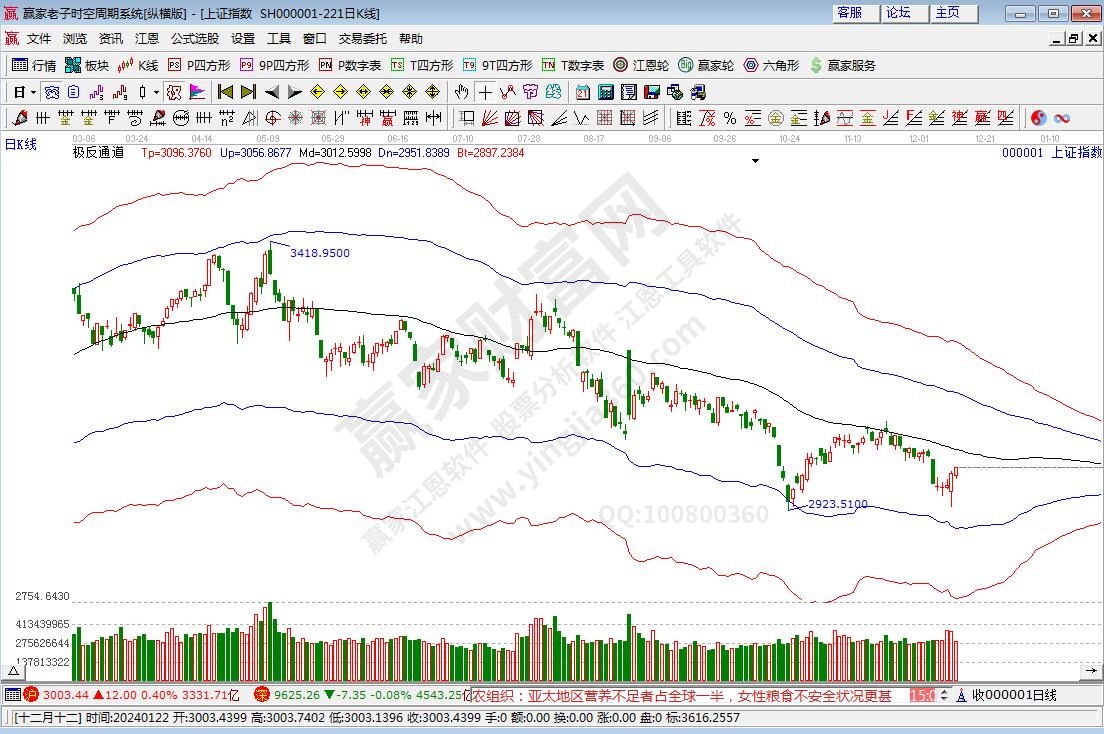Open the 公式选股 menu

tap(194, 39)
